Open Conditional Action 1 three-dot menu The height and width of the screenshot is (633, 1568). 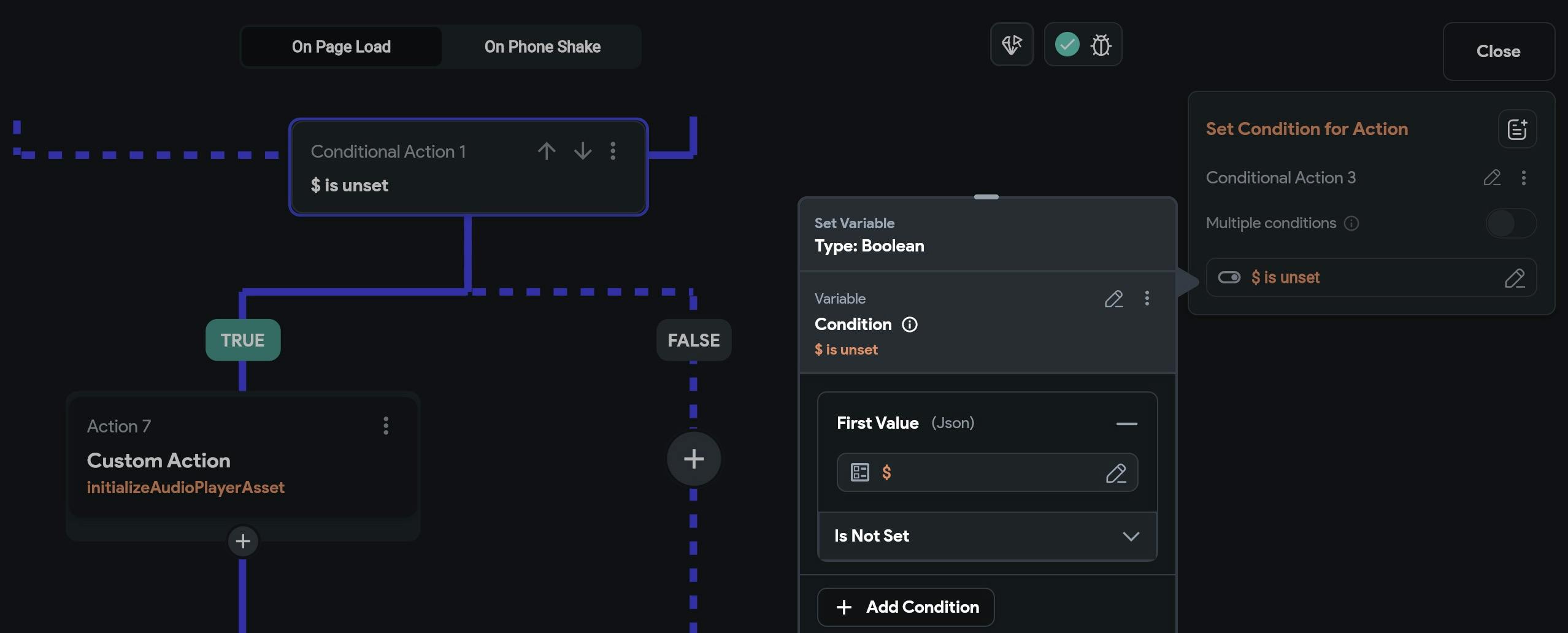click(613, 151)
